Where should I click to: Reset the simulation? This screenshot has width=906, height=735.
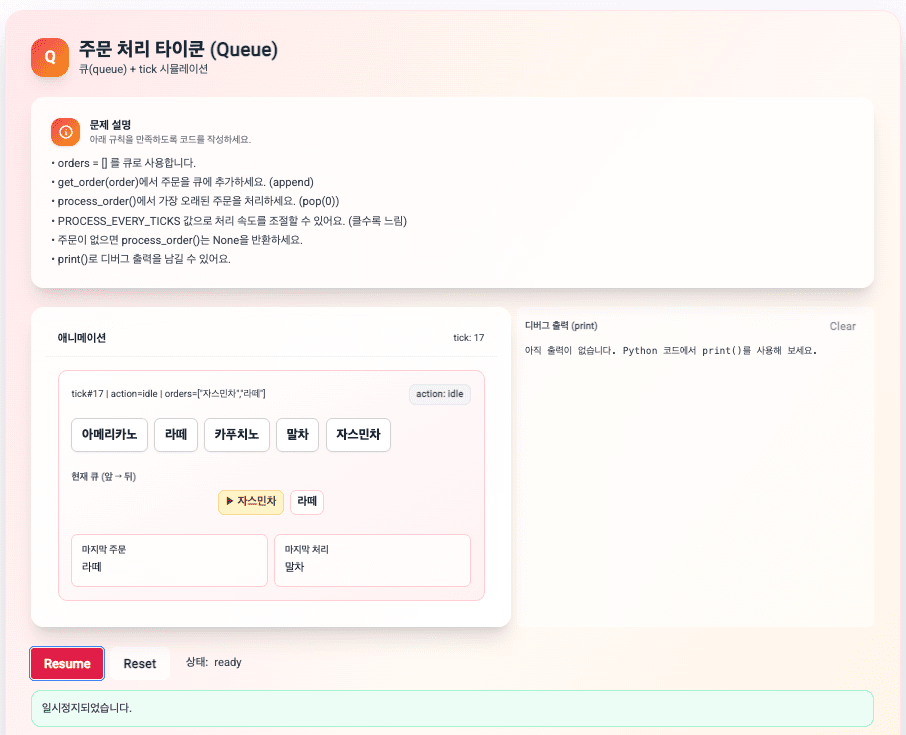point(140,663)
